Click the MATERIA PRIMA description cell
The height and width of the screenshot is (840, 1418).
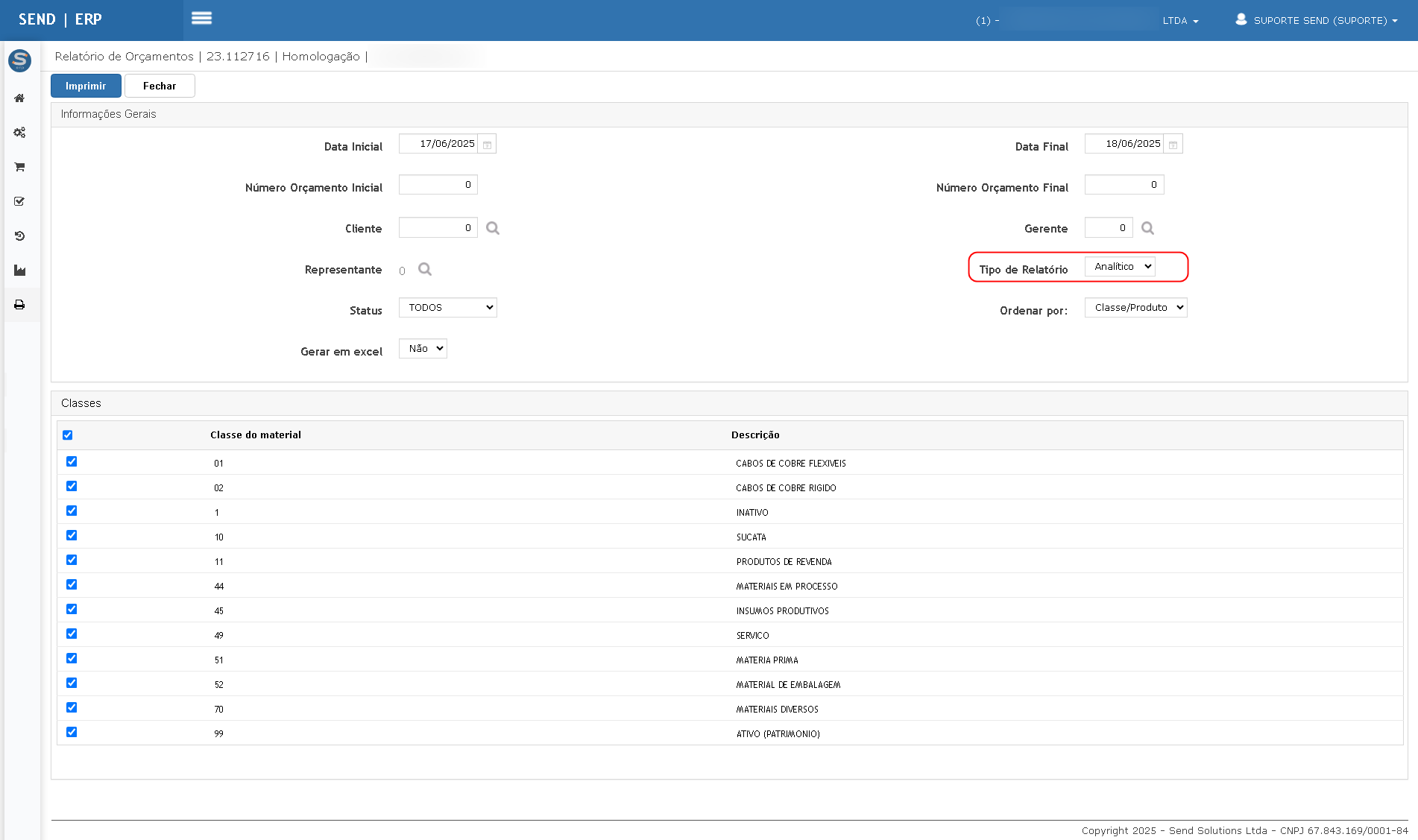point(767,660)
